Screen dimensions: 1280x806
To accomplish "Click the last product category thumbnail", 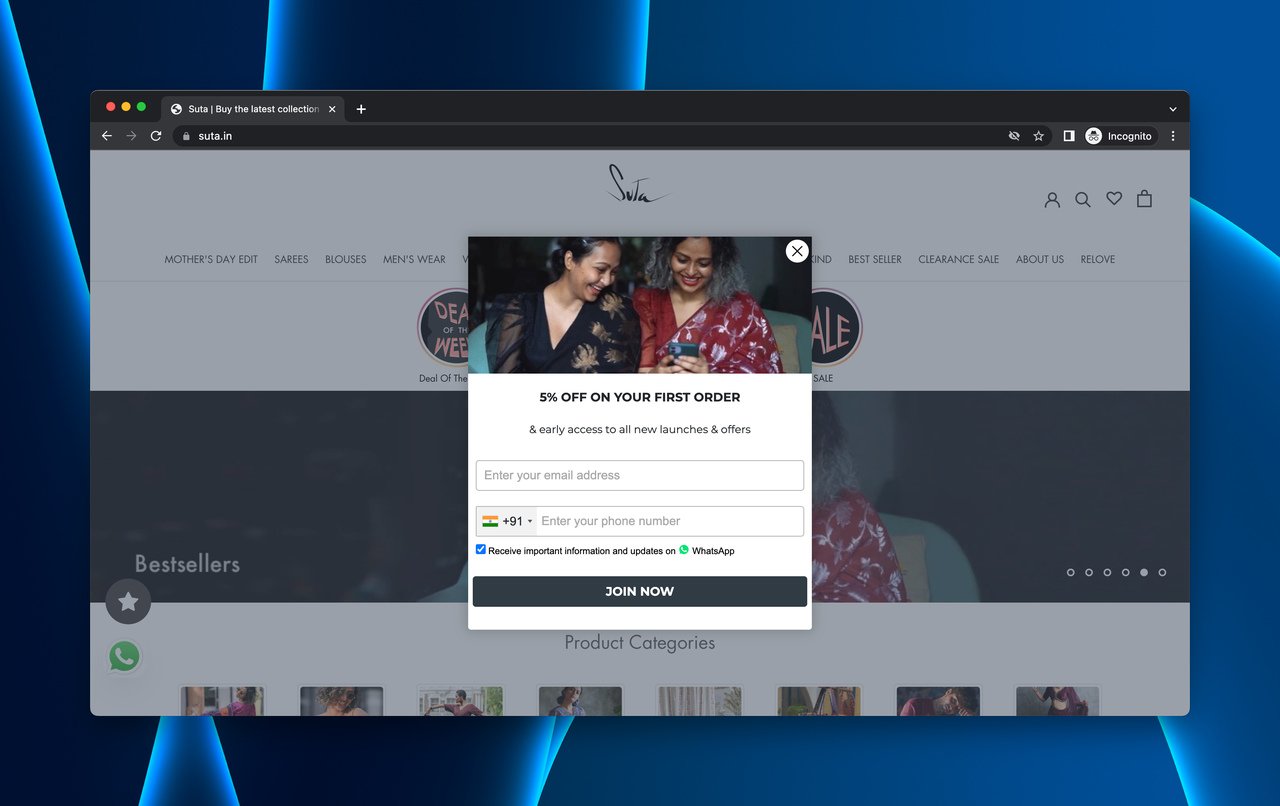I will pos(1058,700).
